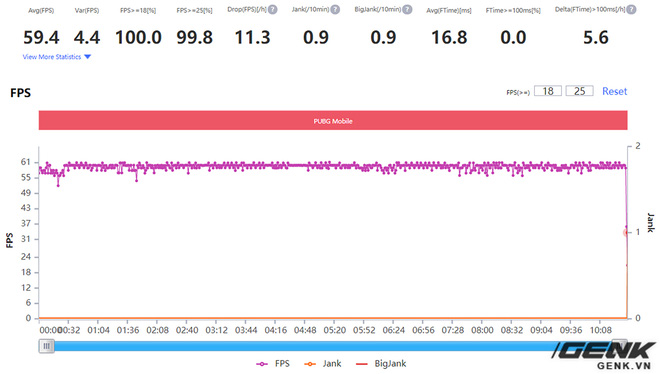The width and height of the screenshot is (660, 374).
Task: Click the Delta(FTime) value 5.6
Action: (596, 37)
